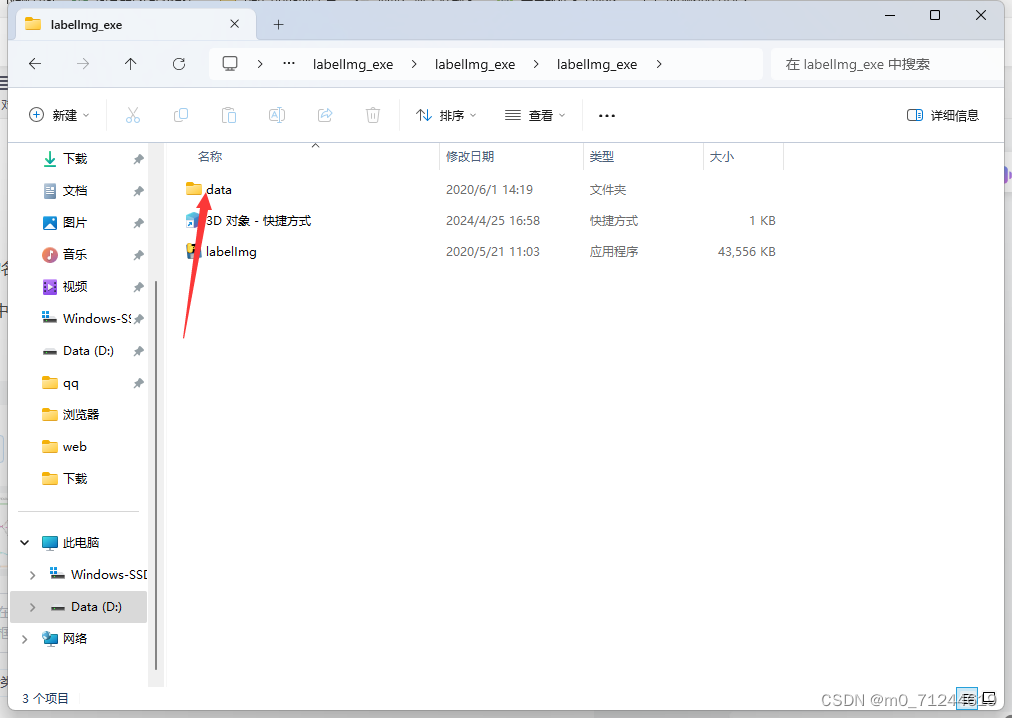Open the toolbar three-dots more options
This screenshot has height=718, width=1012.
(607, 116)
